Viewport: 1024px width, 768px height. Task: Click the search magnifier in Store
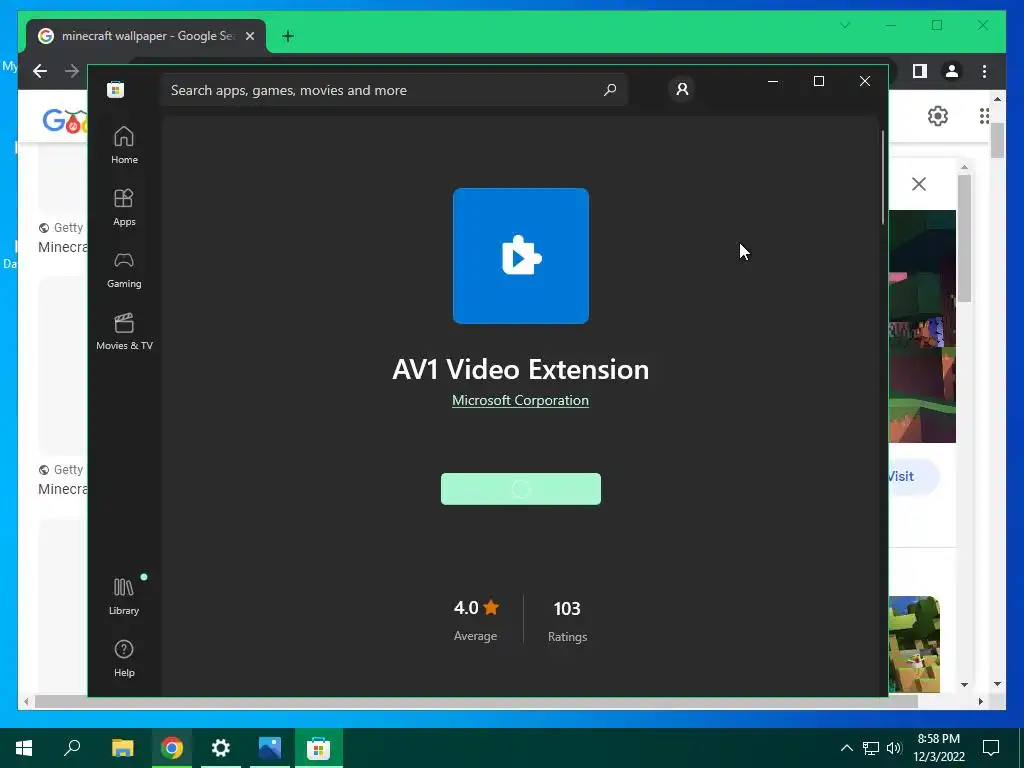610,89
